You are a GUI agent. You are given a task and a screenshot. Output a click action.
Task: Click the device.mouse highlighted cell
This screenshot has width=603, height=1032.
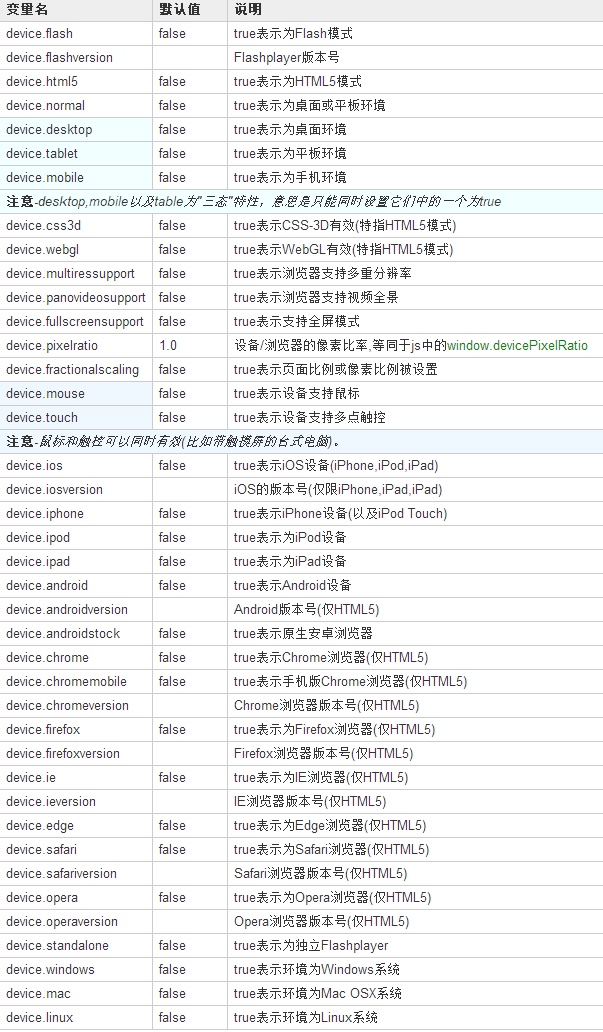[x=76, y=394]
